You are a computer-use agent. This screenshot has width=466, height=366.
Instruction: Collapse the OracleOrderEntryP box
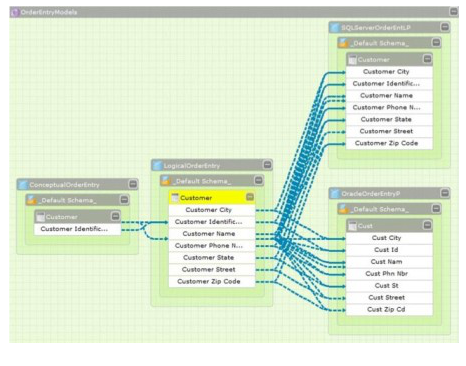click(445, 193)
